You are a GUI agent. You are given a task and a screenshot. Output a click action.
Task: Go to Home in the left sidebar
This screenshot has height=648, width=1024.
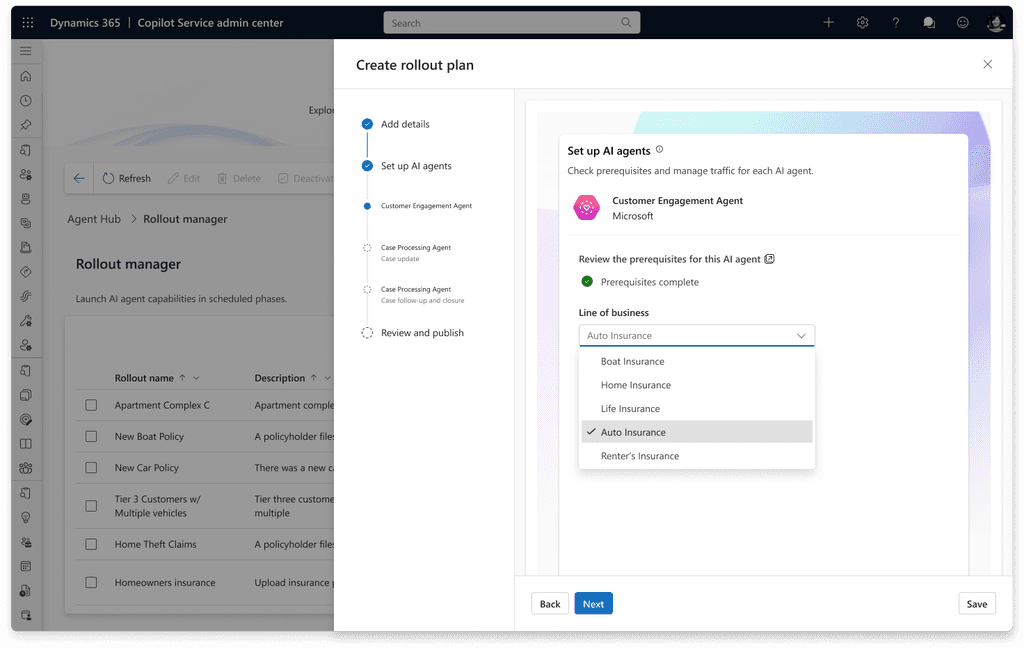[26, 76]
